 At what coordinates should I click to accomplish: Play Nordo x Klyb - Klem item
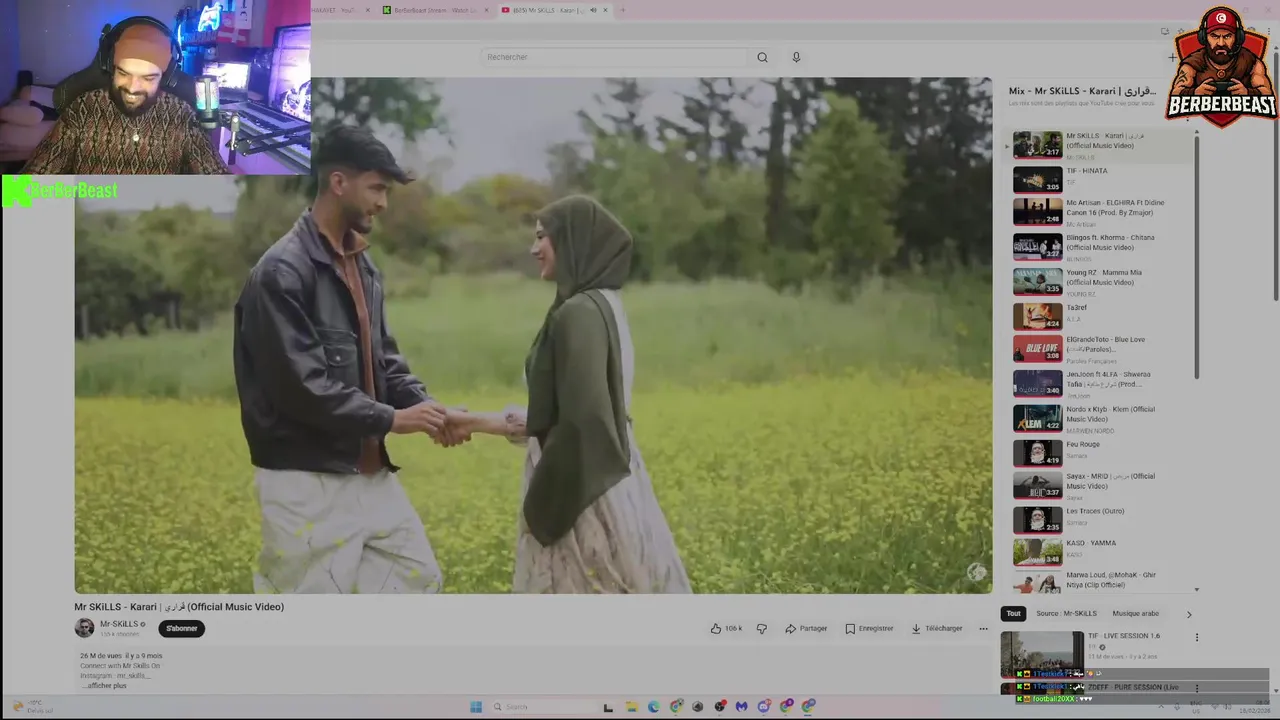click(x=1102, y=418)
